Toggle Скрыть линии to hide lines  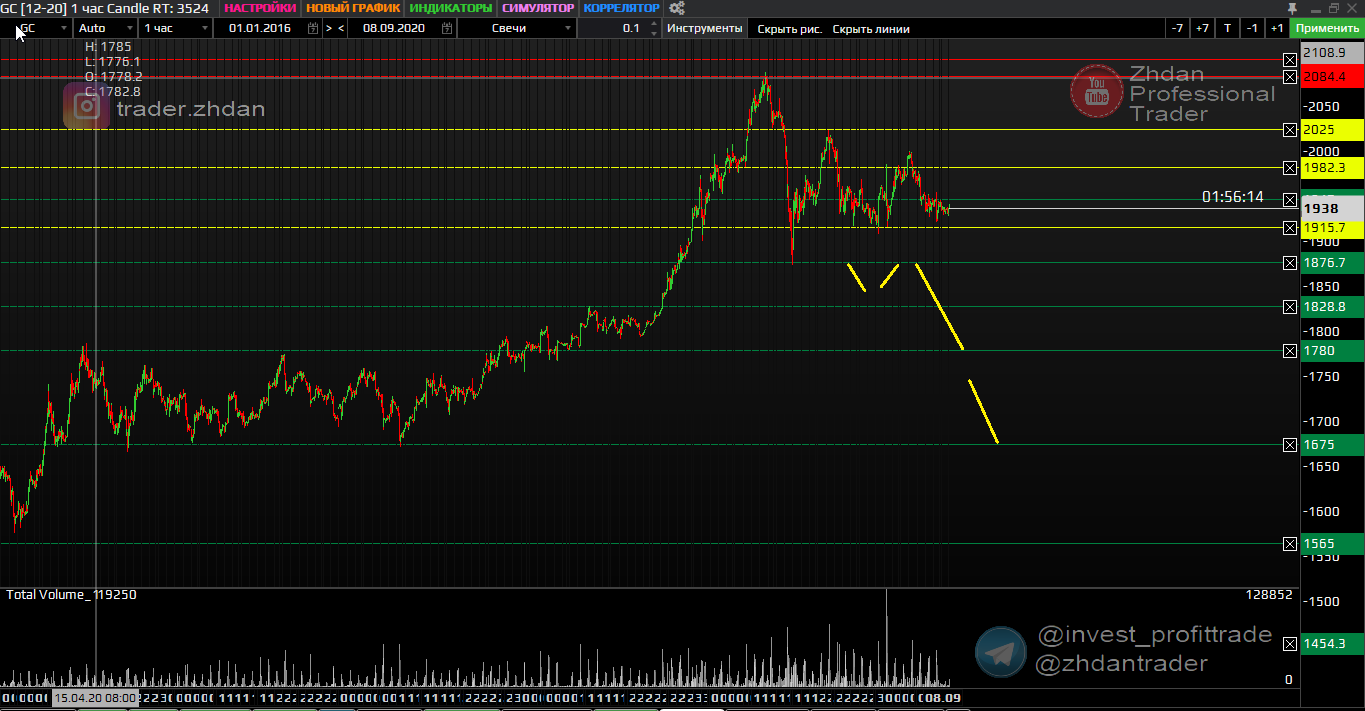click(x=871, y=29)
